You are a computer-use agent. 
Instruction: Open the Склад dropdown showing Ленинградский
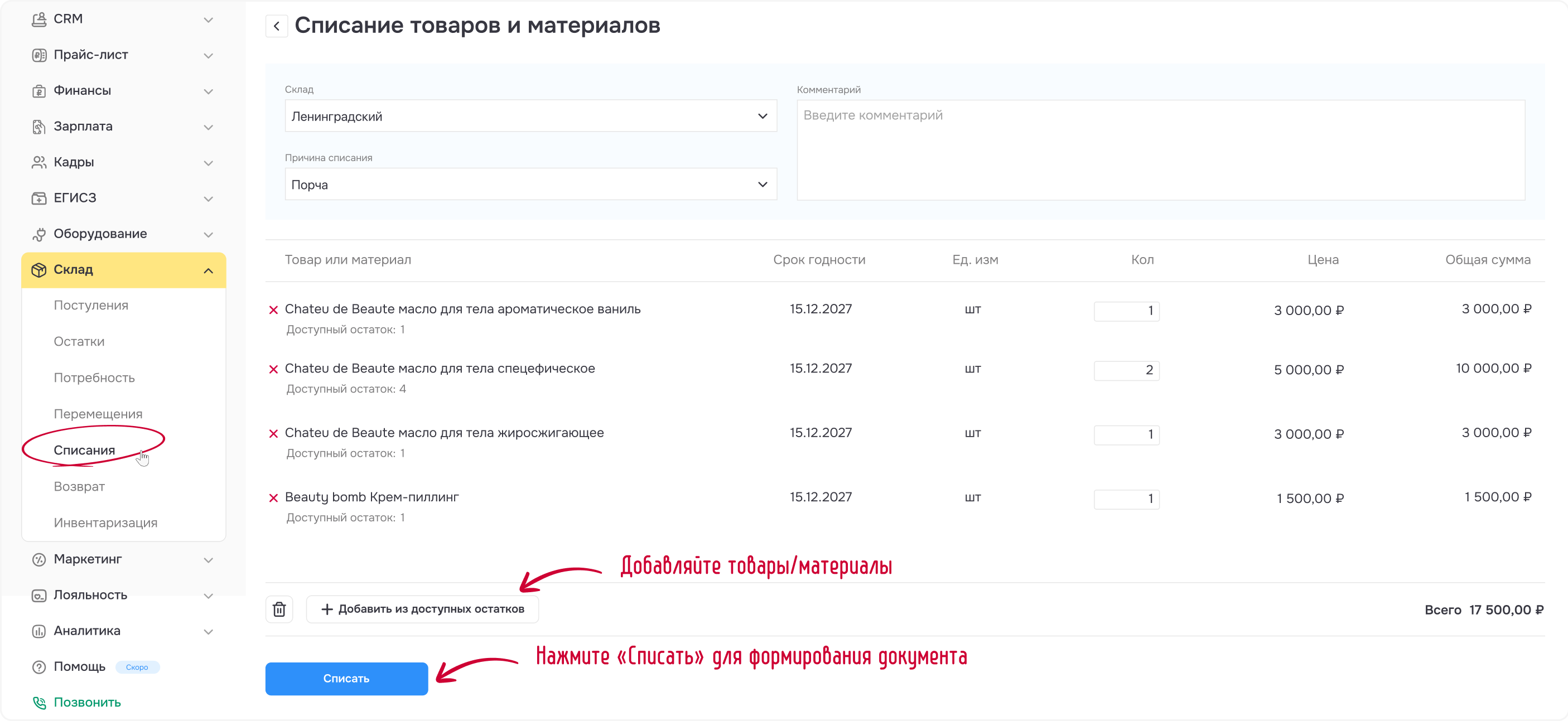pyautogui.click(x=531, y=116)
